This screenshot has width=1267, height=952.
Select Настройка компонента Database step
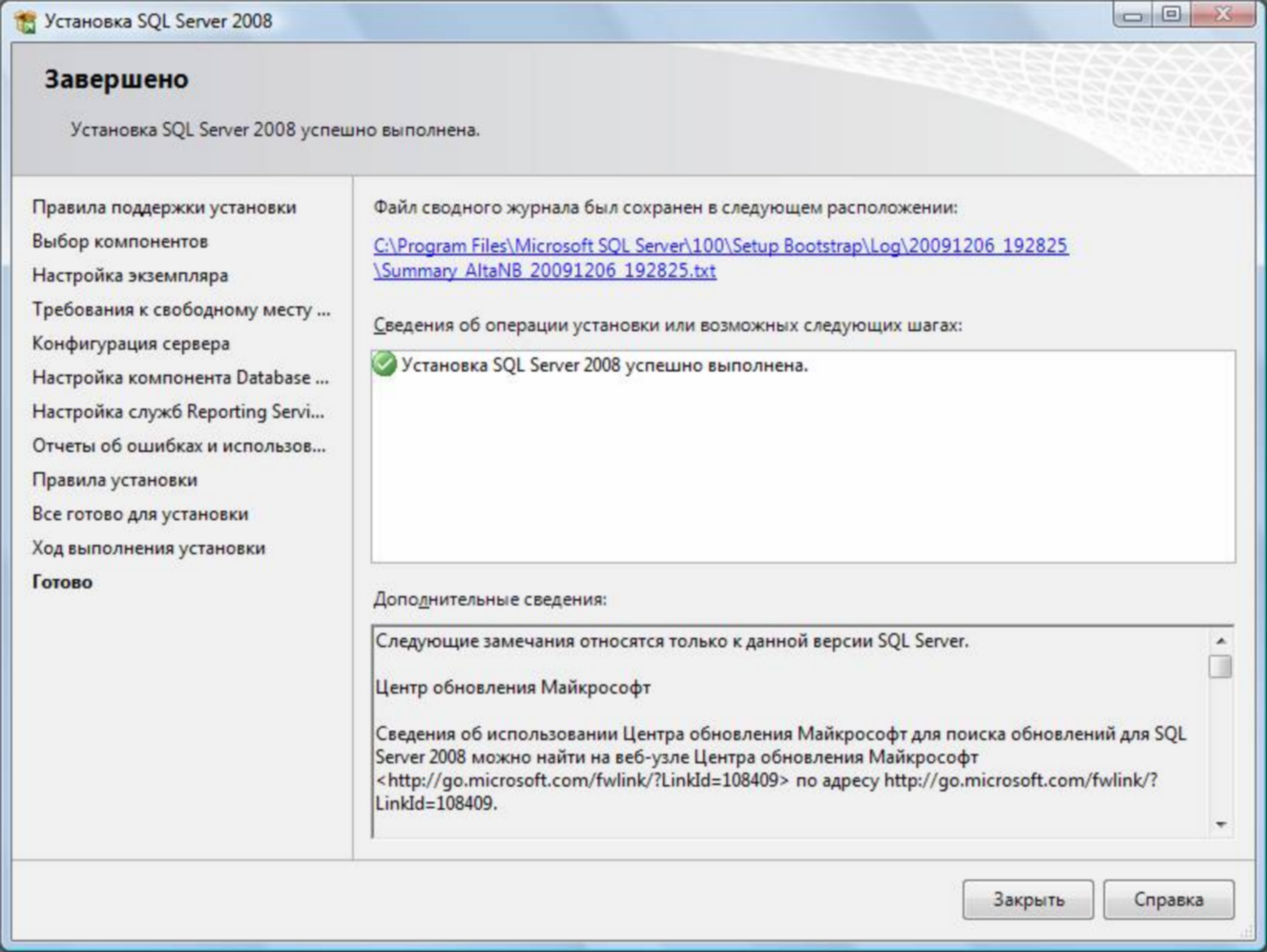(x=180, y=378)
